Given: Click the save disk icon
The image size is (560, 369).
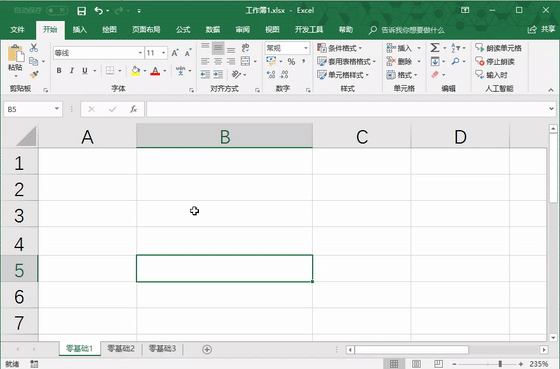Looking at the screenshot, I should [82, 11].
